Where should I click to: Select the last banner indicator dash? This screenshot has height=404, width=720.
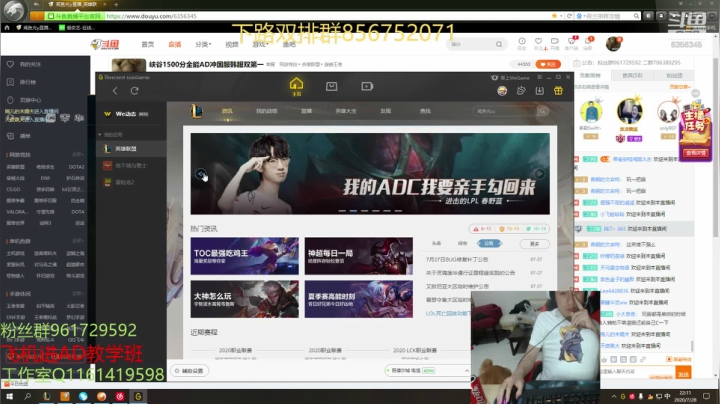click(398, 211)
